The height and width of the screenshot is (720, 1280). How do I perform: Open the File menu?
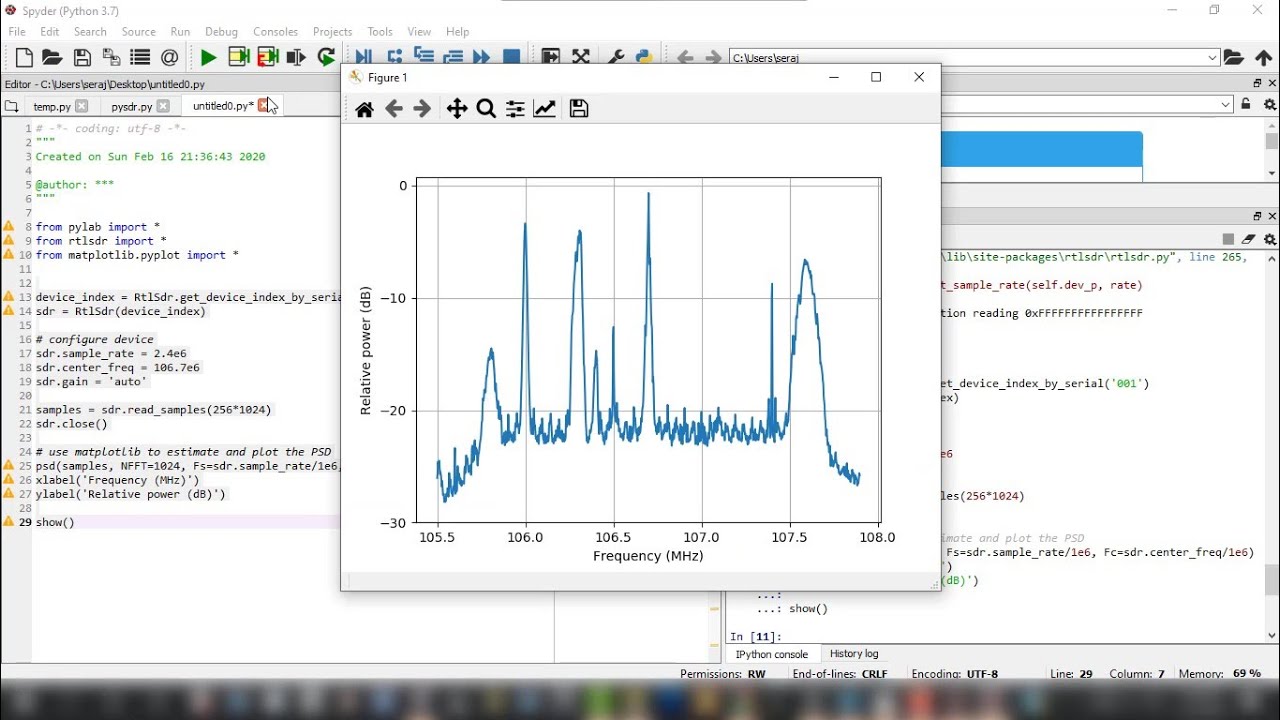17,32
